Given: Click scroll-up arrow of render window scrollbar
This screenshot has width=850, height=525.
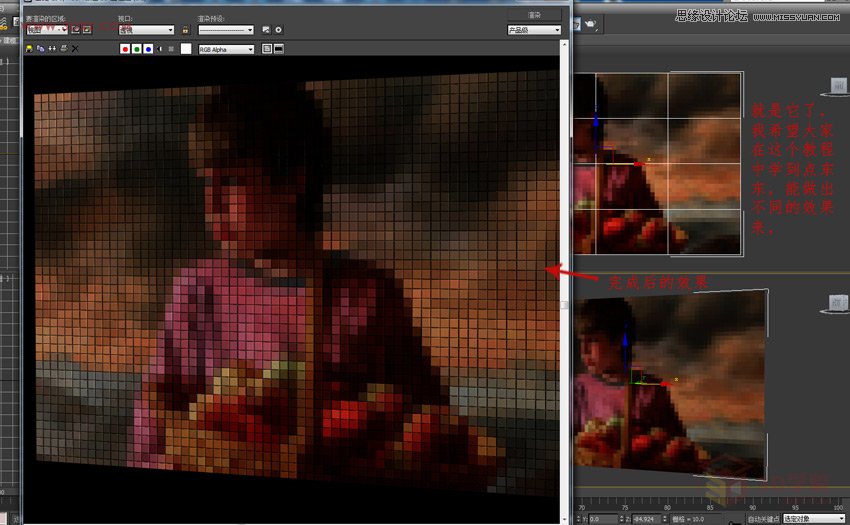Looking at the screenshot, I should click(x=564, y=44).
